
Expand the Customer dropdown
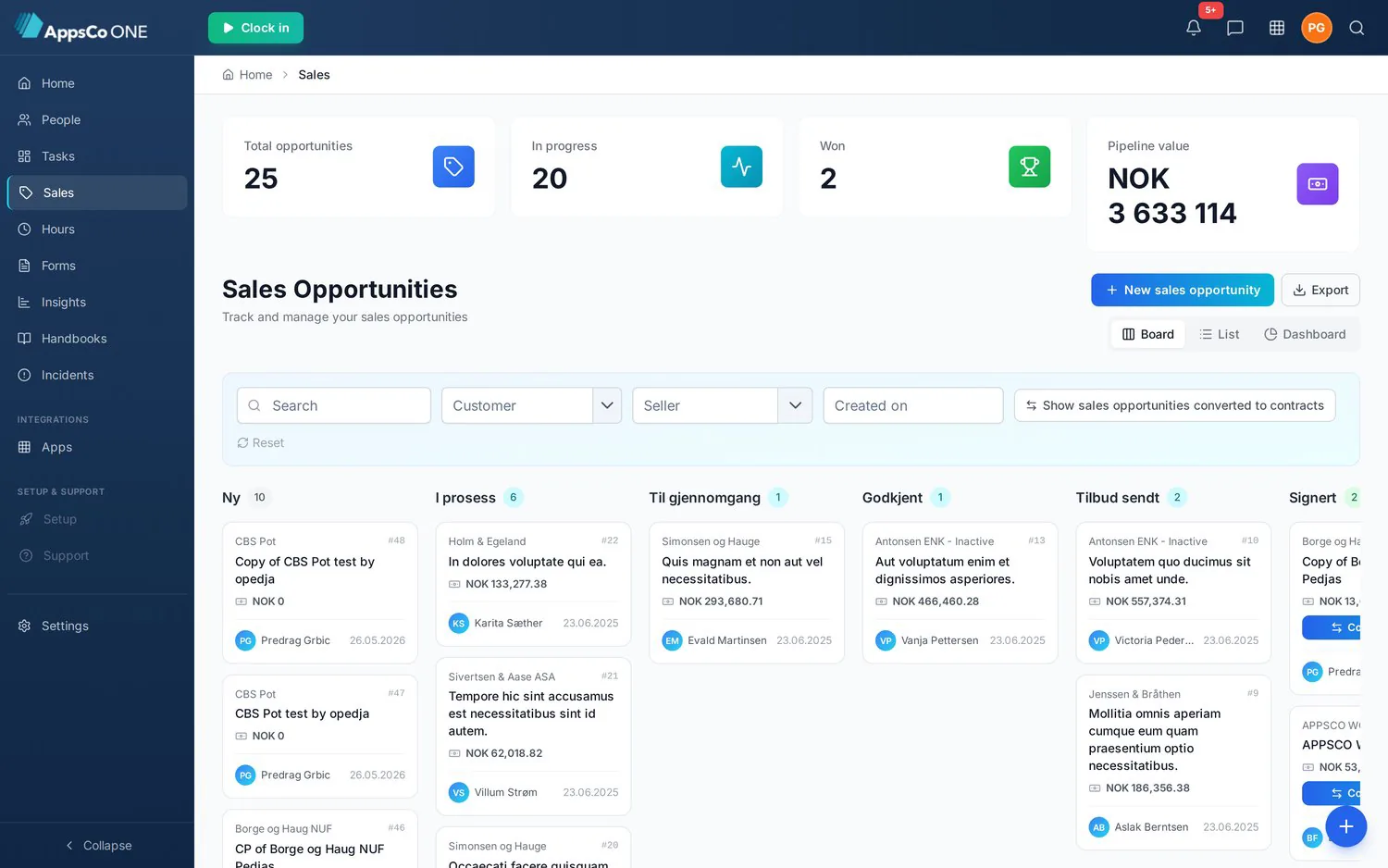click(607, 405)
